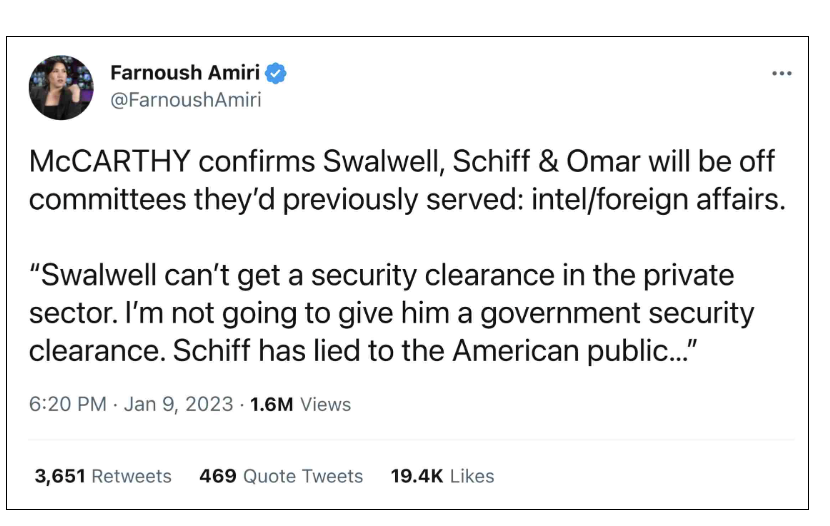Click the Farnoush Amiri display name
830x526 pixels.
(x=185, y=72)
